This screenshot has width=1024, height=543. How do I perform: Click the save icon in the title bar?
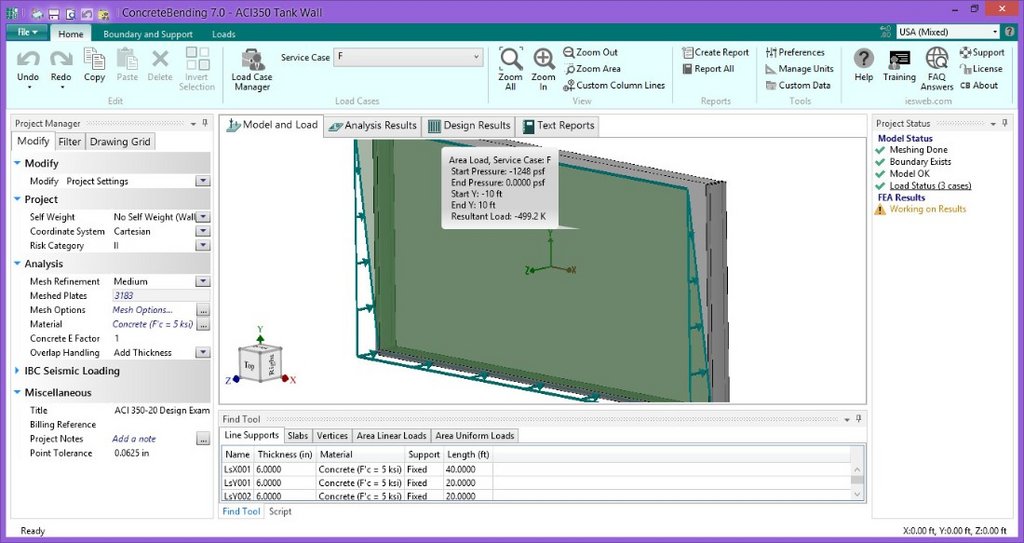55,12
